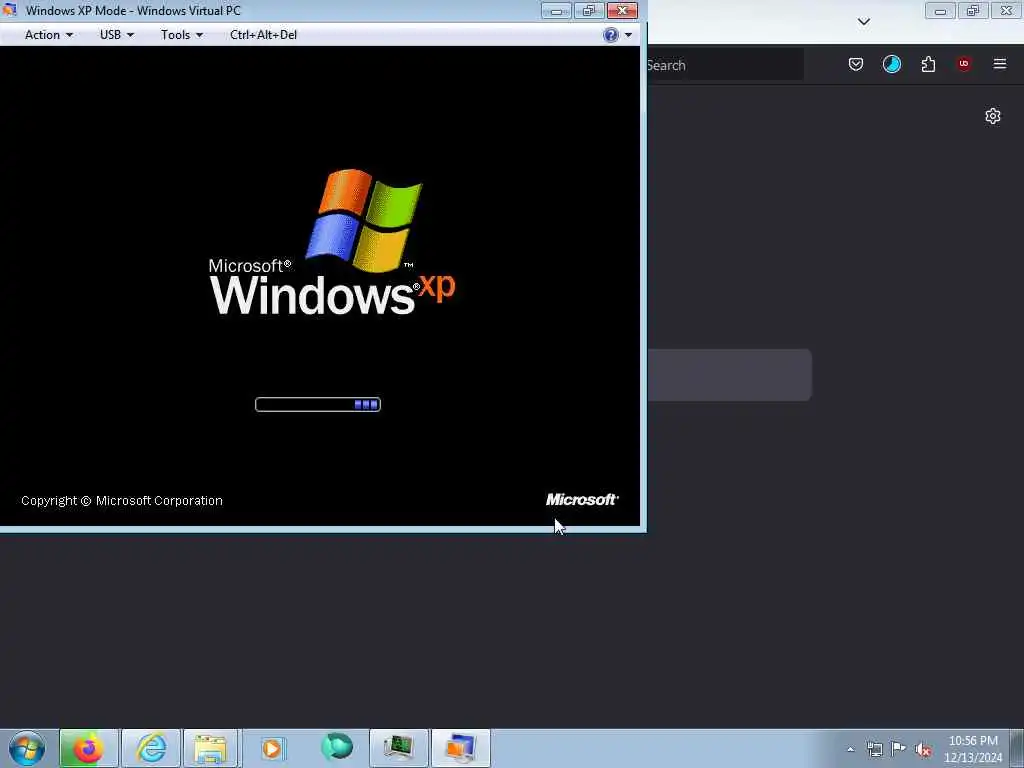1024x768 pixels.
Task: Minimize the Windows XP Mode window
Action: pyautogui.click(x=556, y=10)
